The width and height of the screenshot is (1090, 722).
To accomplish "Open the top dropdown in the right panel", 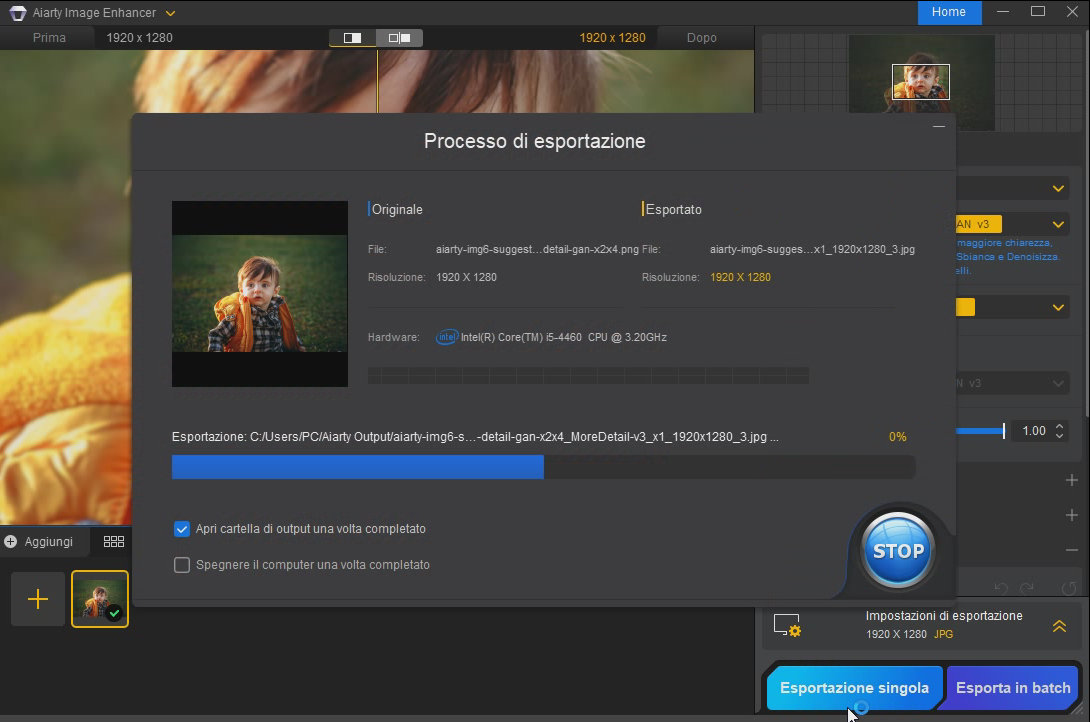I will [x=1058, y=189].
